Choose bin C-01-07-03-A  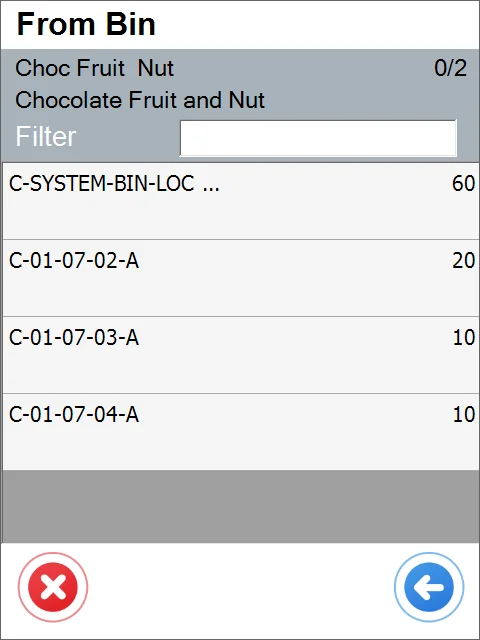coord(240,355)
